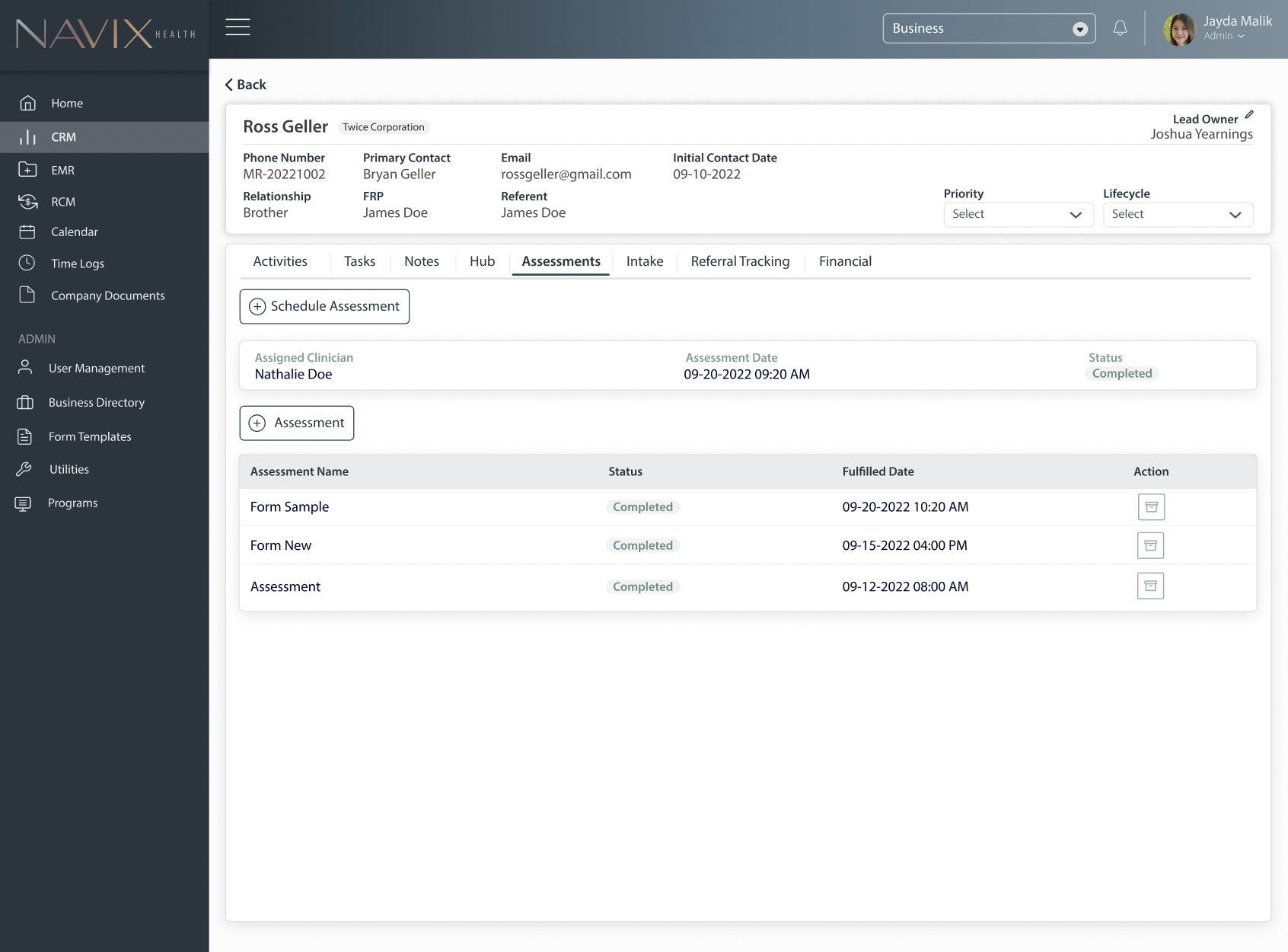The height and width of the screenshot is (952, 1288).
Task: Open the archive action for Form Sample
Action: point(1151,506)
